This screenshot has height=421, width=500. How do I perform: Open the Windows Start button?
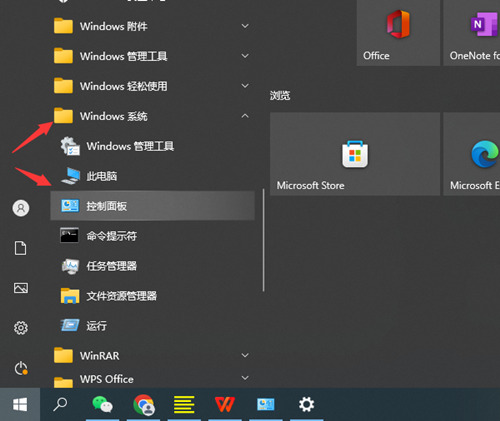click(20, 405)
